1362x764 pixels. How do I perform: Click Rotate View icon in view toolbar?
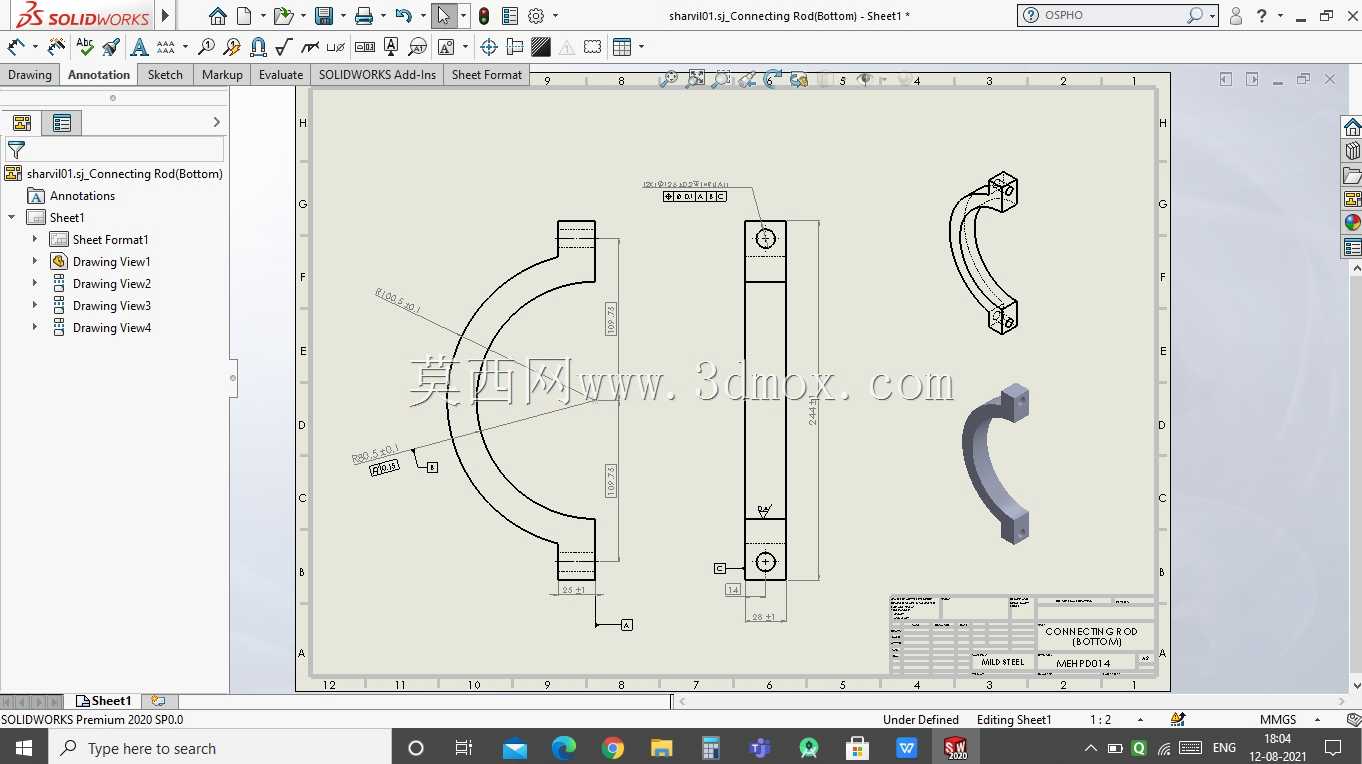coord(773,79)
